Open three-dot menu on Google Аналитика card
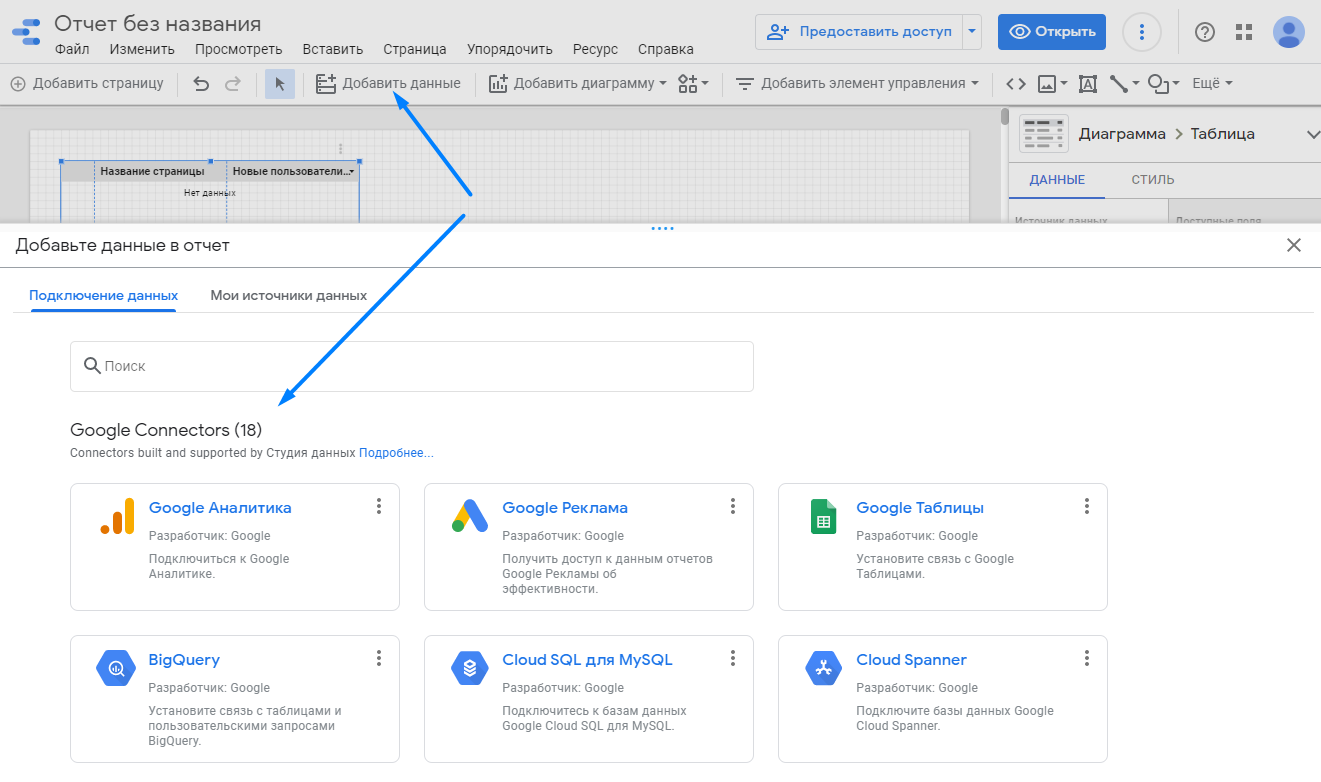This screenshot has height=782, width=1321. coord(379,506)
